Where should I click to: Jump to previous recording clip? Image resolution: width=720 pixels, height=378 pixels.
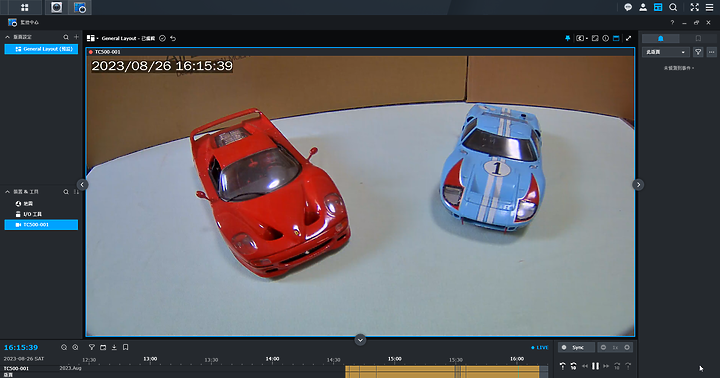click(x=562, y=366)
